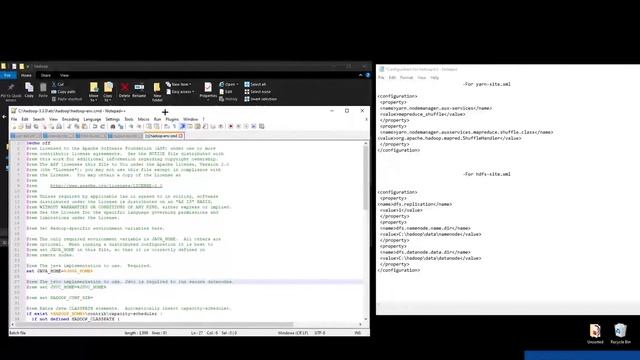Click the Zoom In icon in Notepad++ toolbar
640x360 pixels.
(131, 127)
